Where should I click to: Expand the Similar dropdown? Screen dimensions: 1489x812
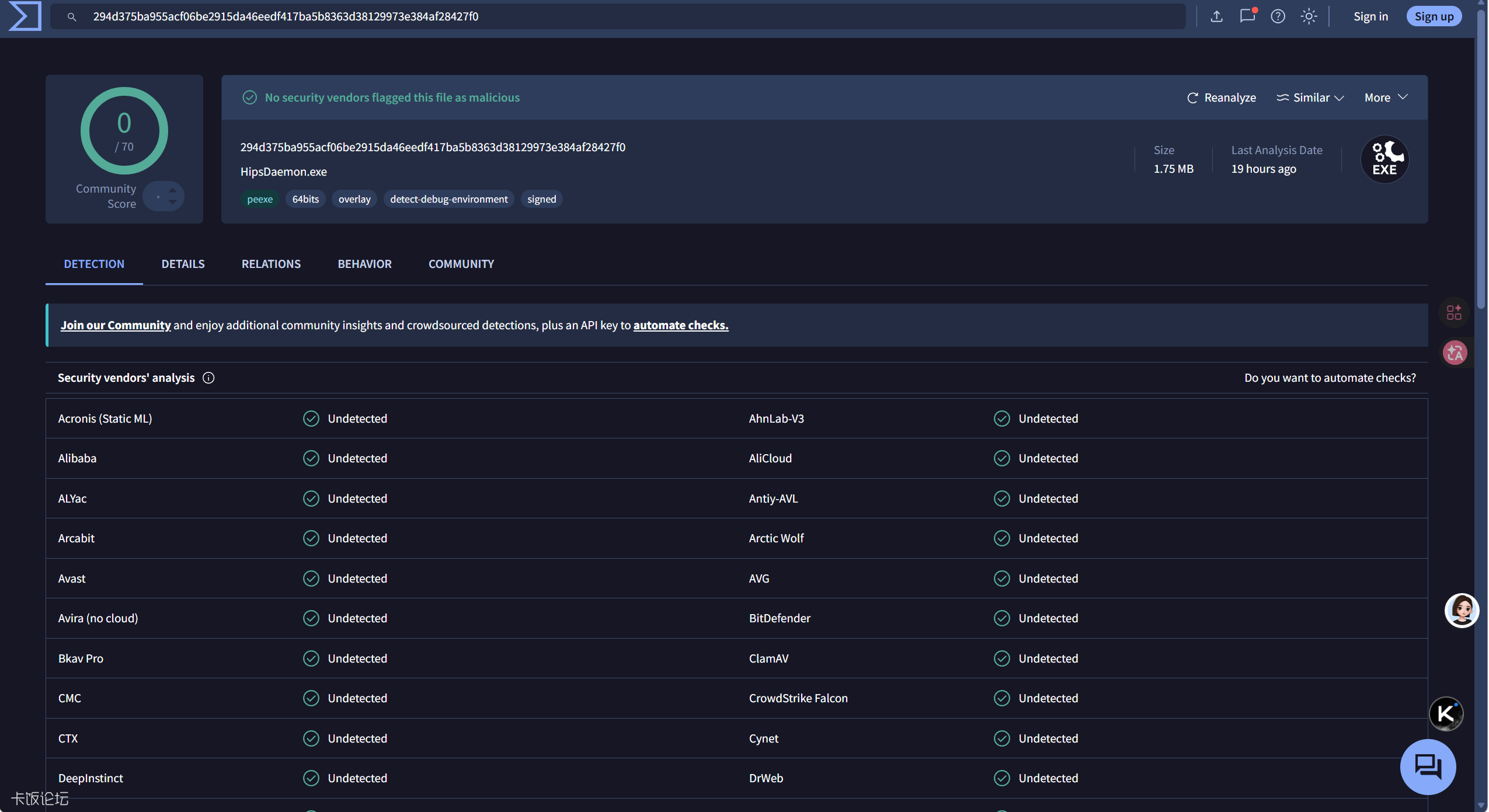1310,97
